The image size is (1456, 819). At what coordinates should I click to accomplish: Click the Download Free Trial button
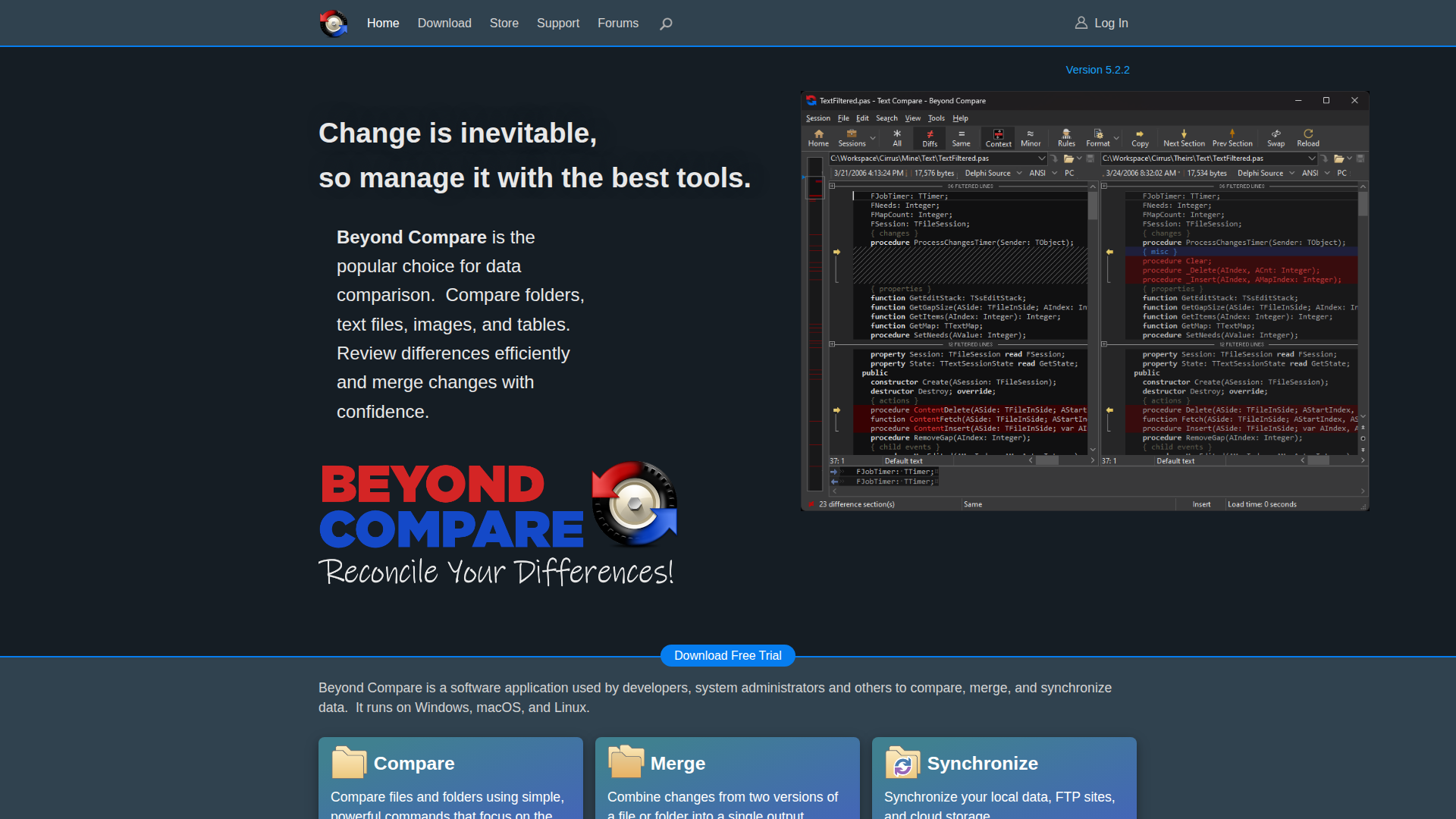pos(728,656)
